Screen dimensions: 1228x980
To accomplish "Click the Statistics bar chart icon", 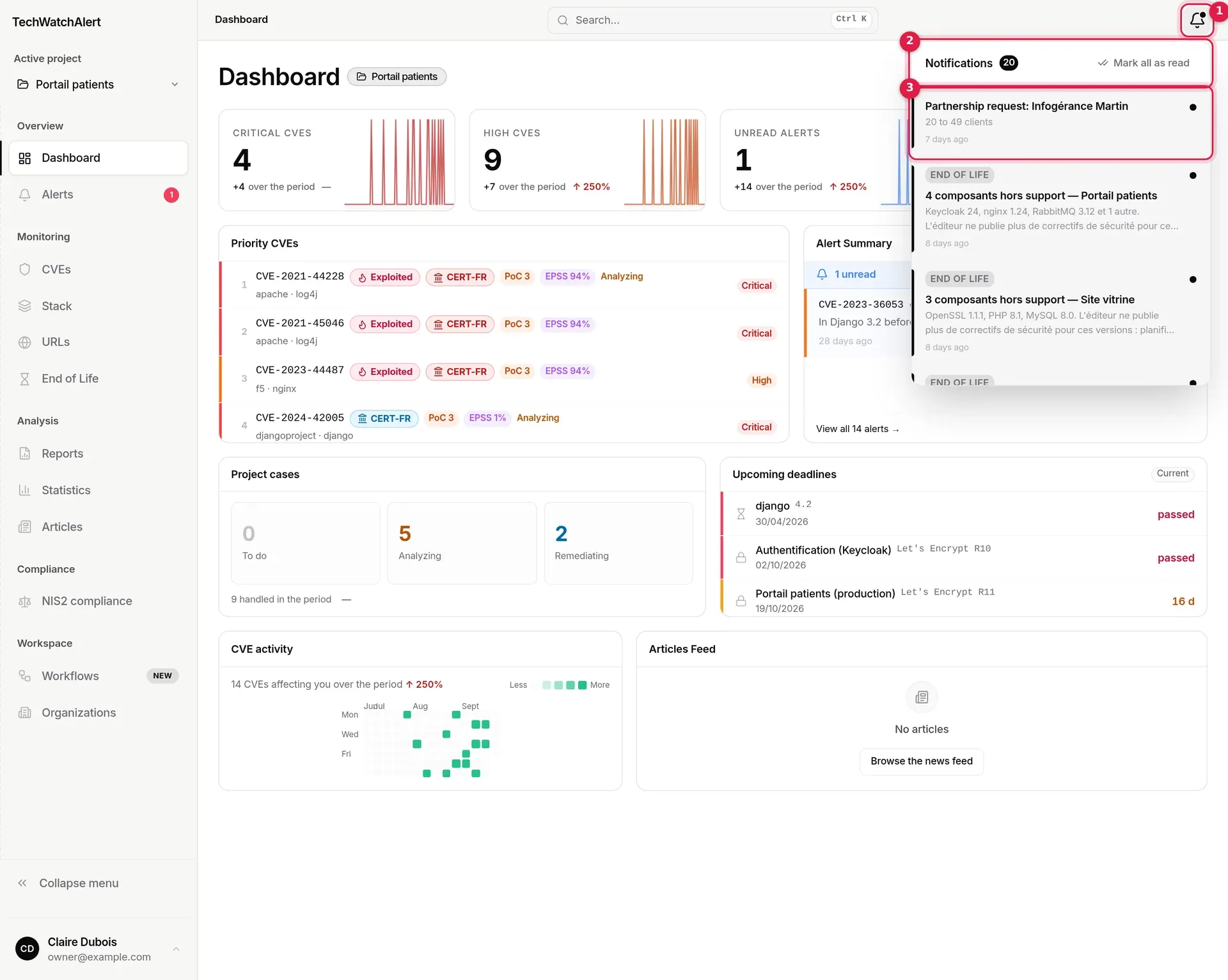I will [25, 490].
